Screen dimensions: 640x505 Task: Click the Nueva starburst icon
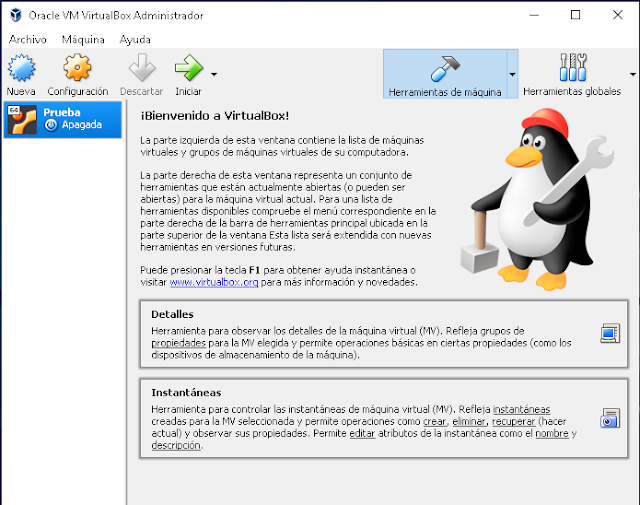point(21,68)
